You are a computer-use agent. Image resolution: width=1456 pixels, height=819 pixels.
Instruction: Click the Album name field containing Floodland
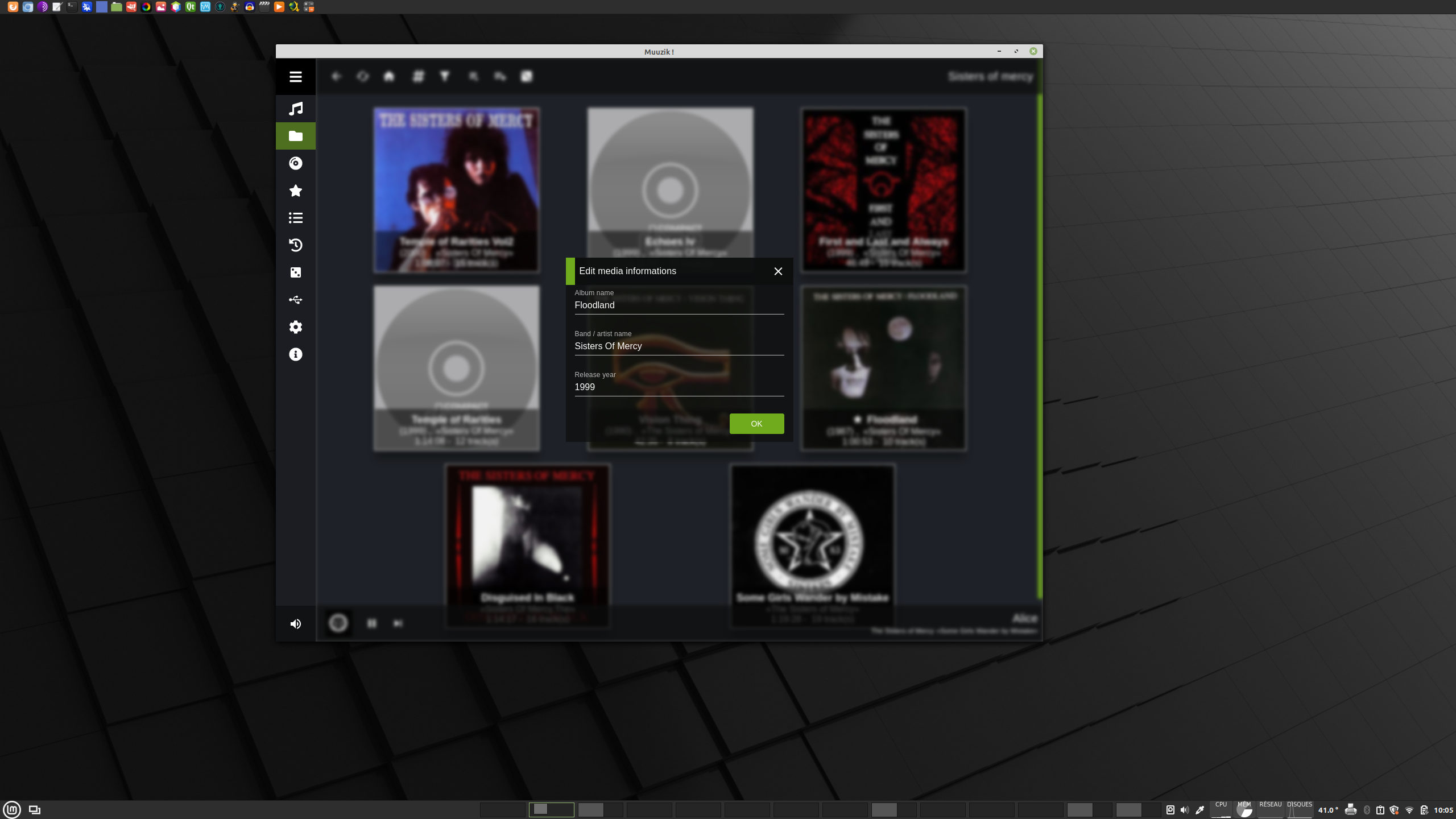[x=679, y=305]
